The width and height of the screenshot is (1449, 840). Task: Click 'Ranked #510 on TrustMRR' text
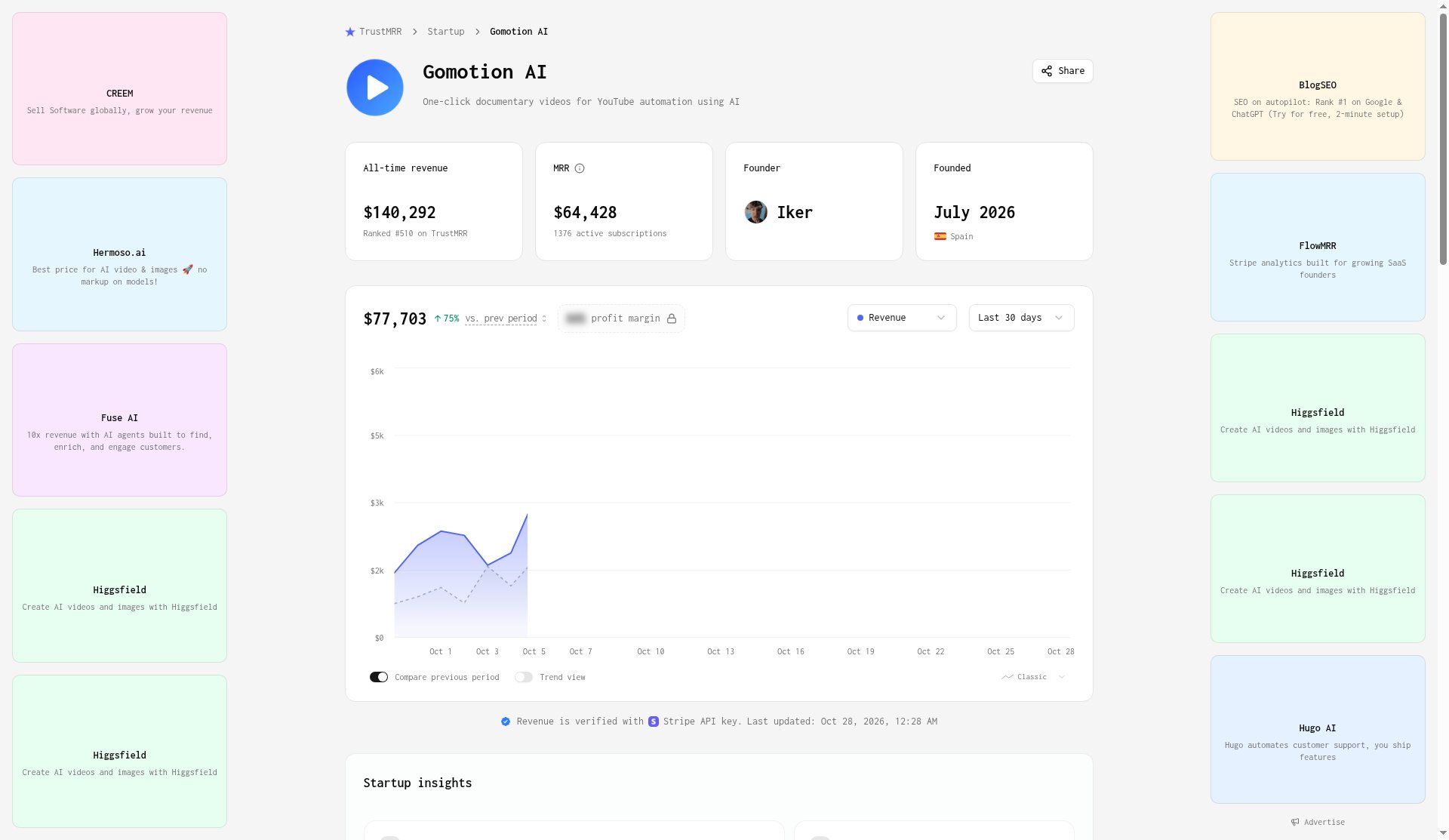(x=415, y=234)
